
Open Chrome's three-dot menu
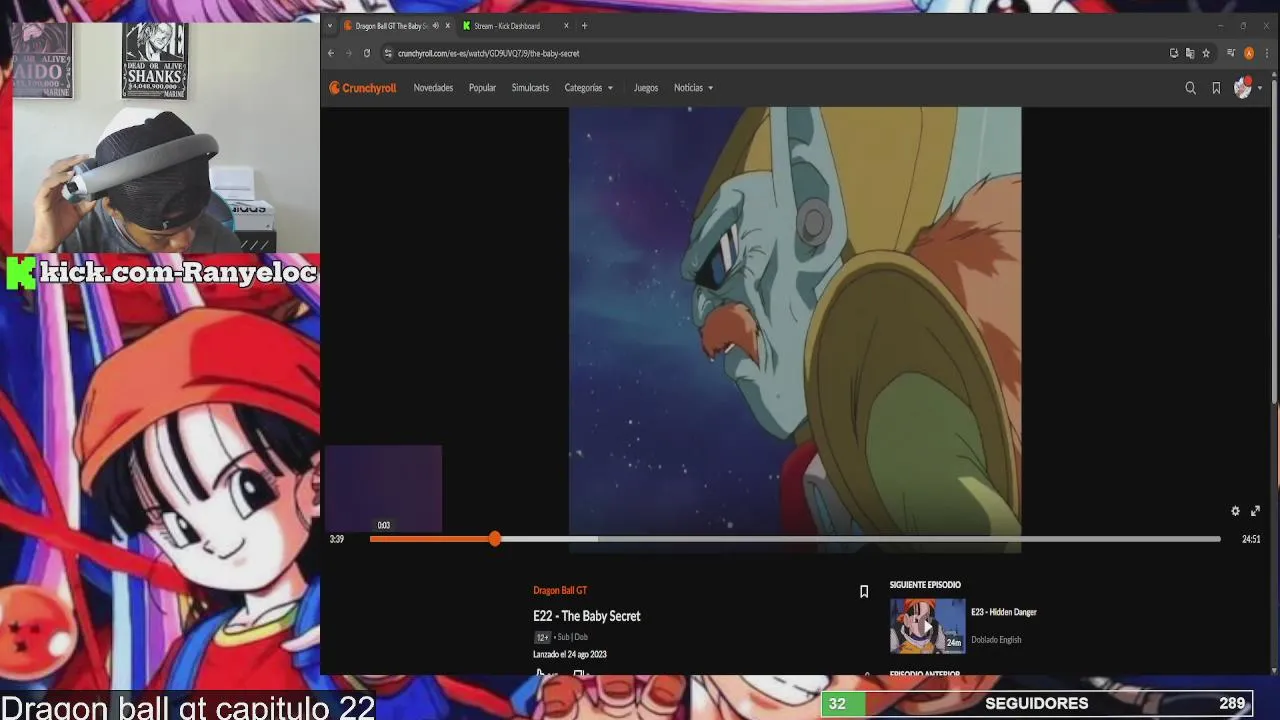point(1266,53)
